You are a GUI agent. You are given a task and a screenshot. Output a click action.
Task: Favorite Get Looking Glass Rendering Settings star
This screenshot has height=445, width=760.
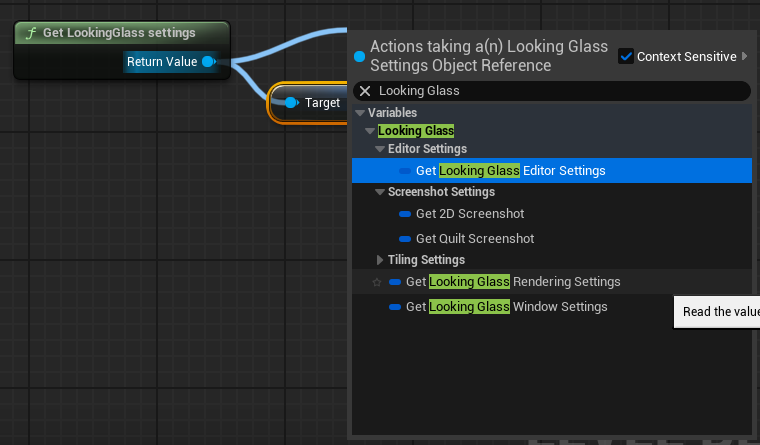(x=377, y=282)
